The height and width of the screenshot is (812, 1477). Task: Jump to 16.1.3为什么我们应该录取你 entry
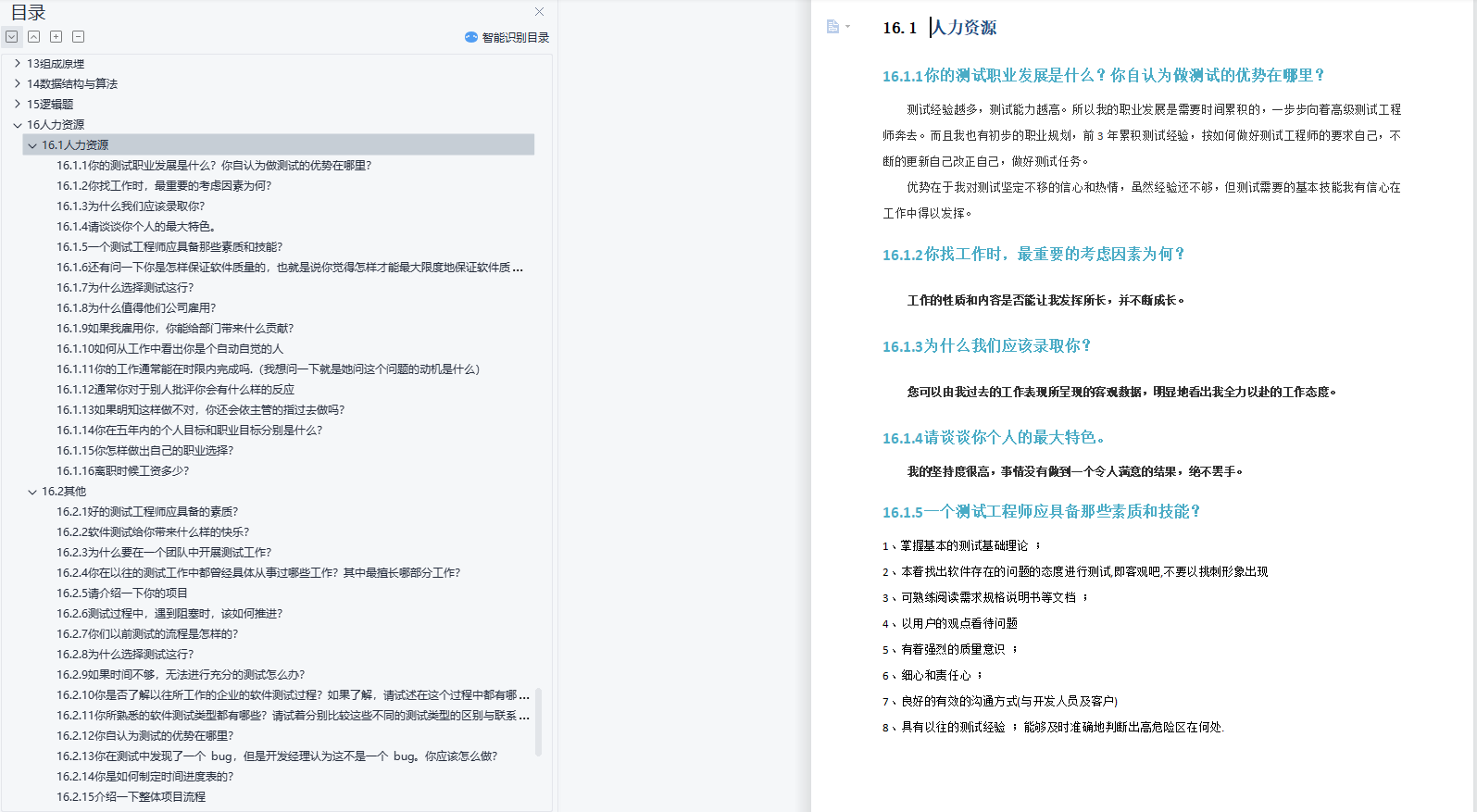131,206
